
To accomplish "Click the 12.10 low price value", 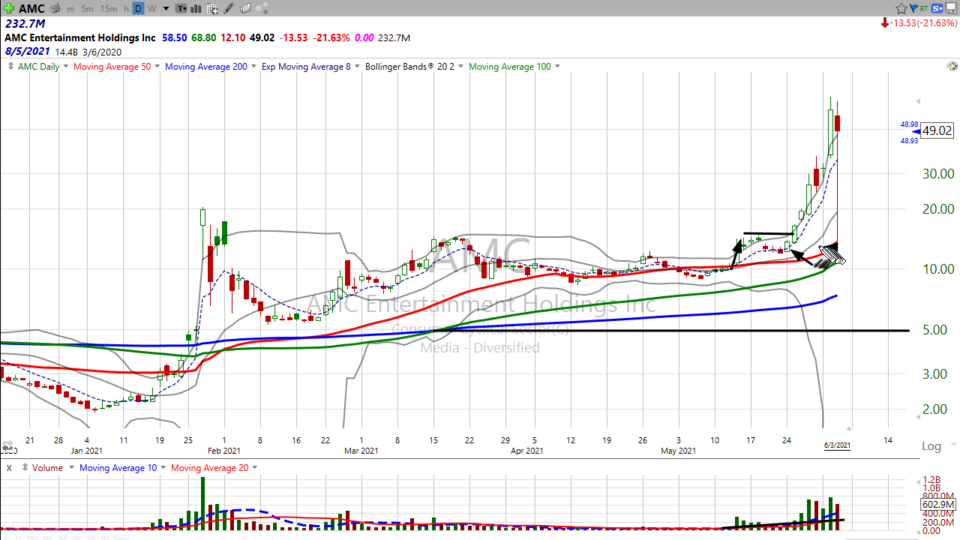I will pos(233,37).
